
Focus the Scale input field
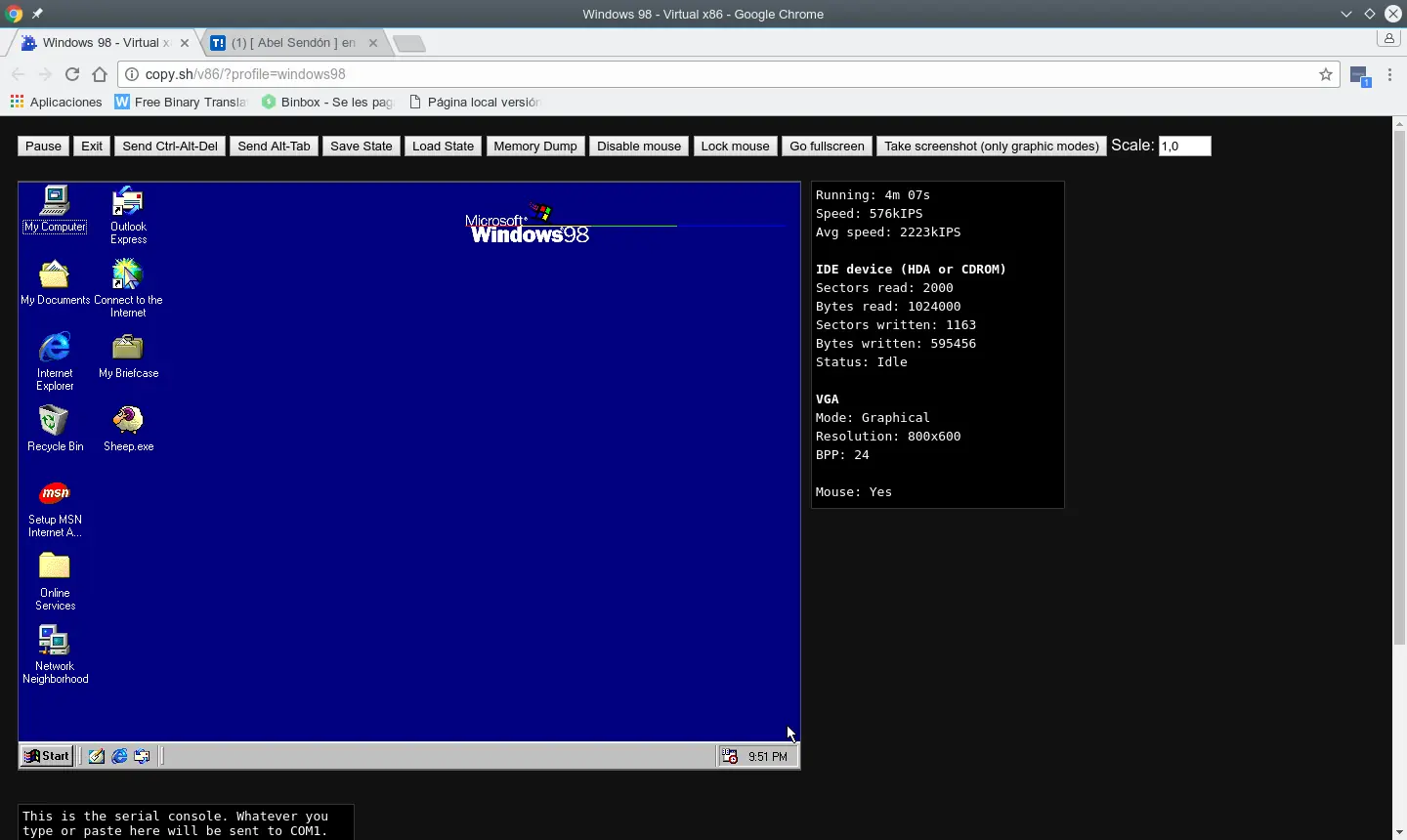click(x=1184, y=146)
